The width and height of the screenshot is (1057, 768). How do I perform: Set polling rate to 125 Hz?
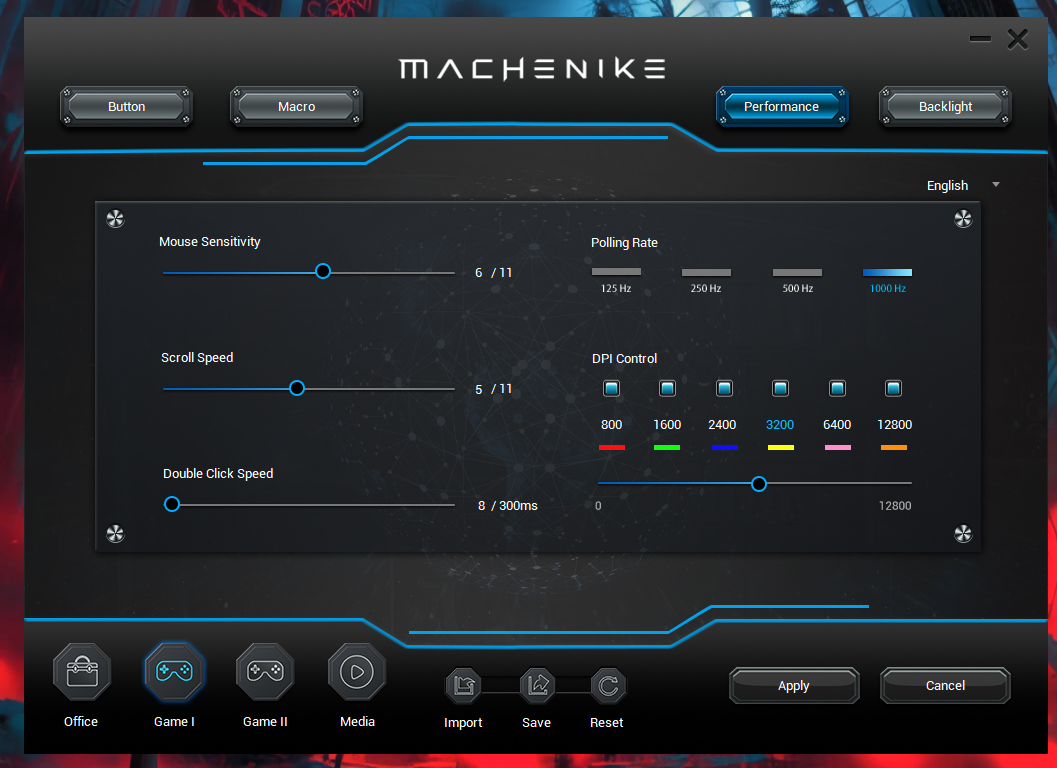[x=616, y=272]
